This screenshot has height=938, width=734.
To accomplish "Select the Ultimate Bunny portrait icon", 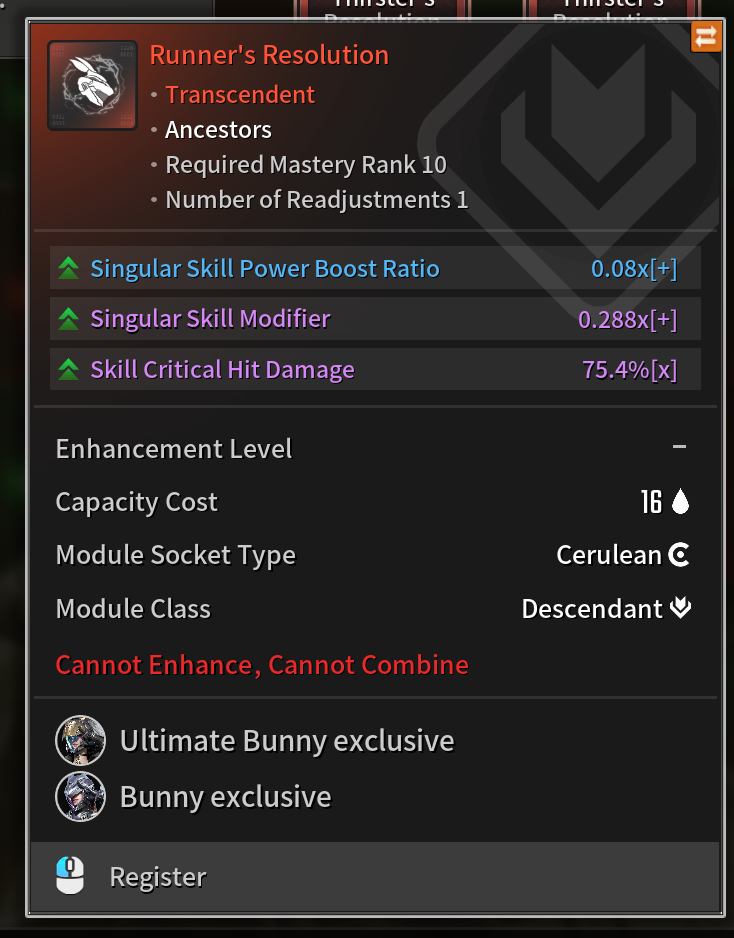I will click(81, 741).
